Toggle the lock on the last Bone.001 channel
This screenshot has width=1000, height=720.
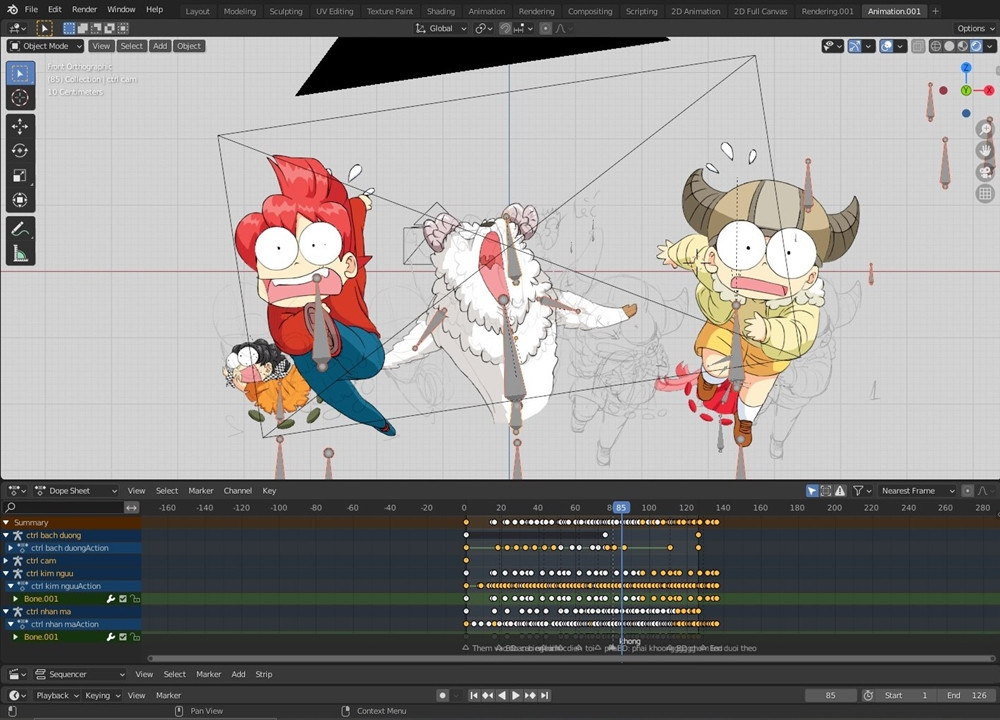[x=134, y=637]
